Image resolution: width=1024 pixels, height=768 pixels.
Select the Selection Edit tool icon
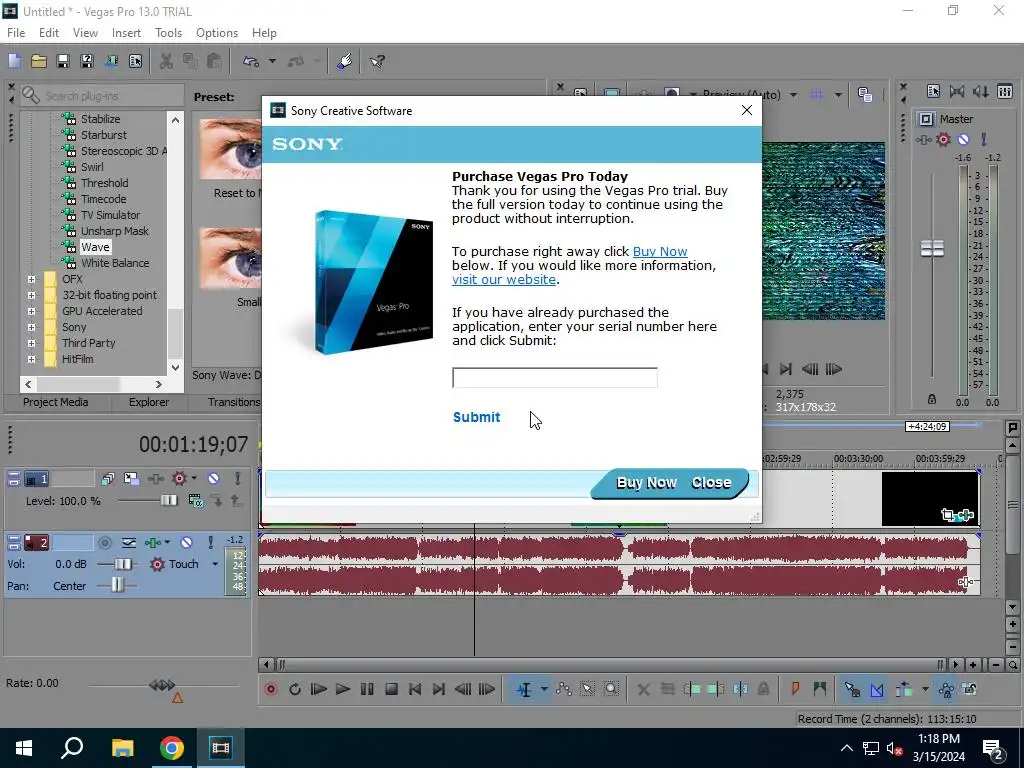tap(587, 689)
